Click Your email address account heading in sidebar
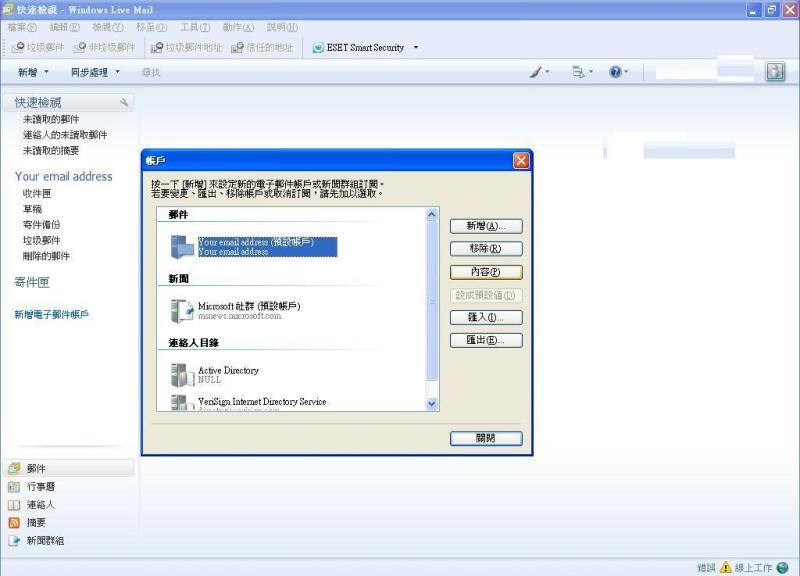This screenshot has height=576, width=800. (x=64, y=177)
